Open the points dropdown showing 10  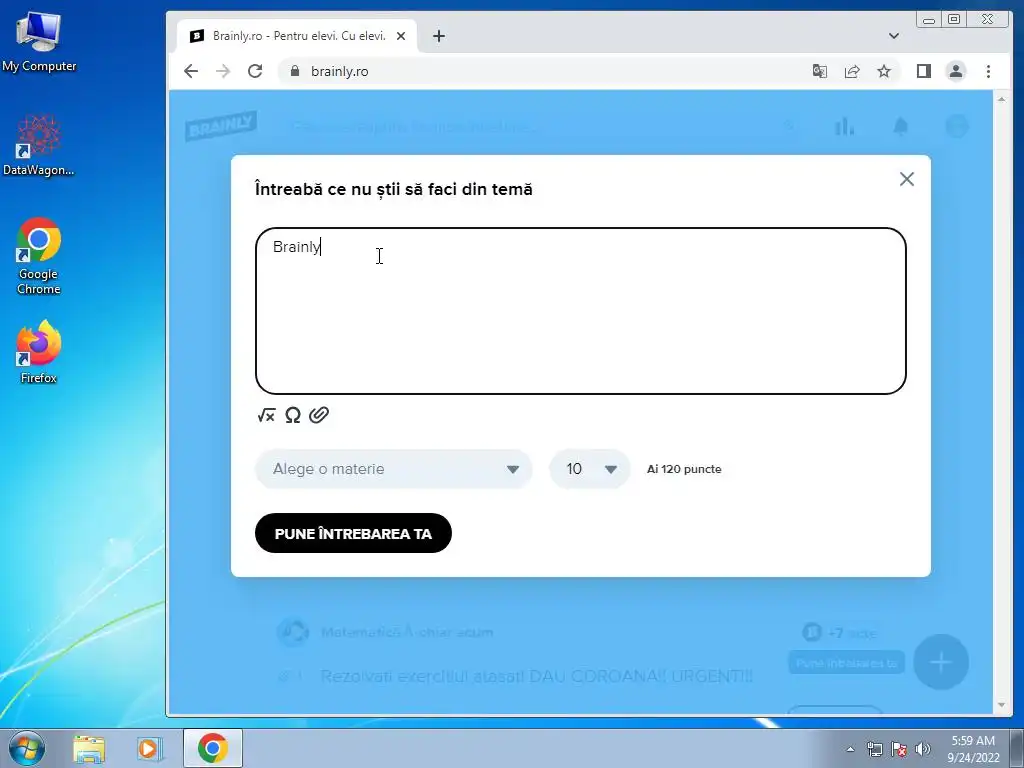point(590,469)
